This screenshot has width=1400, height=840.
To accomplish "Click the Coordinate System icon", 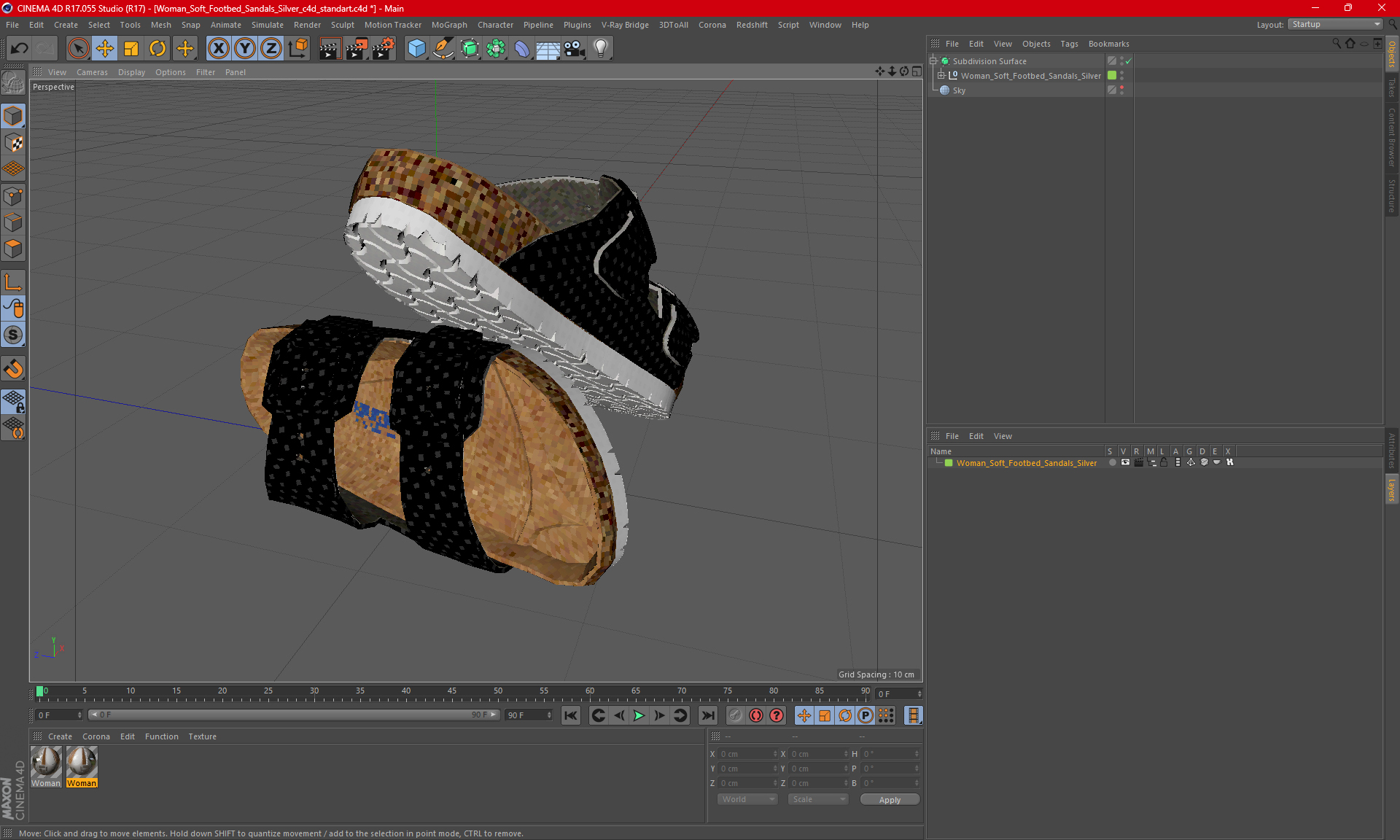I will tap(297, 48).
